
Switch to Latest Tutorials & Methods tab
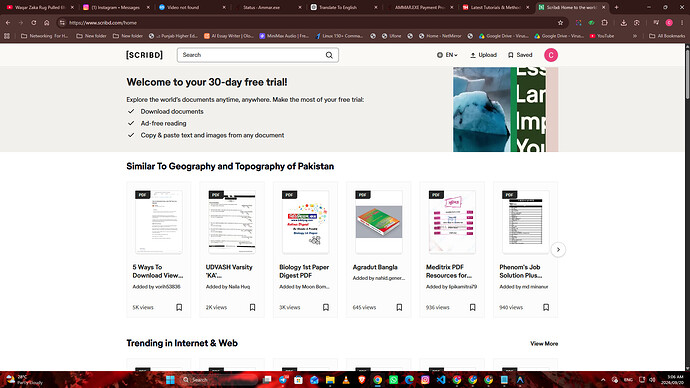coord(495,7)
